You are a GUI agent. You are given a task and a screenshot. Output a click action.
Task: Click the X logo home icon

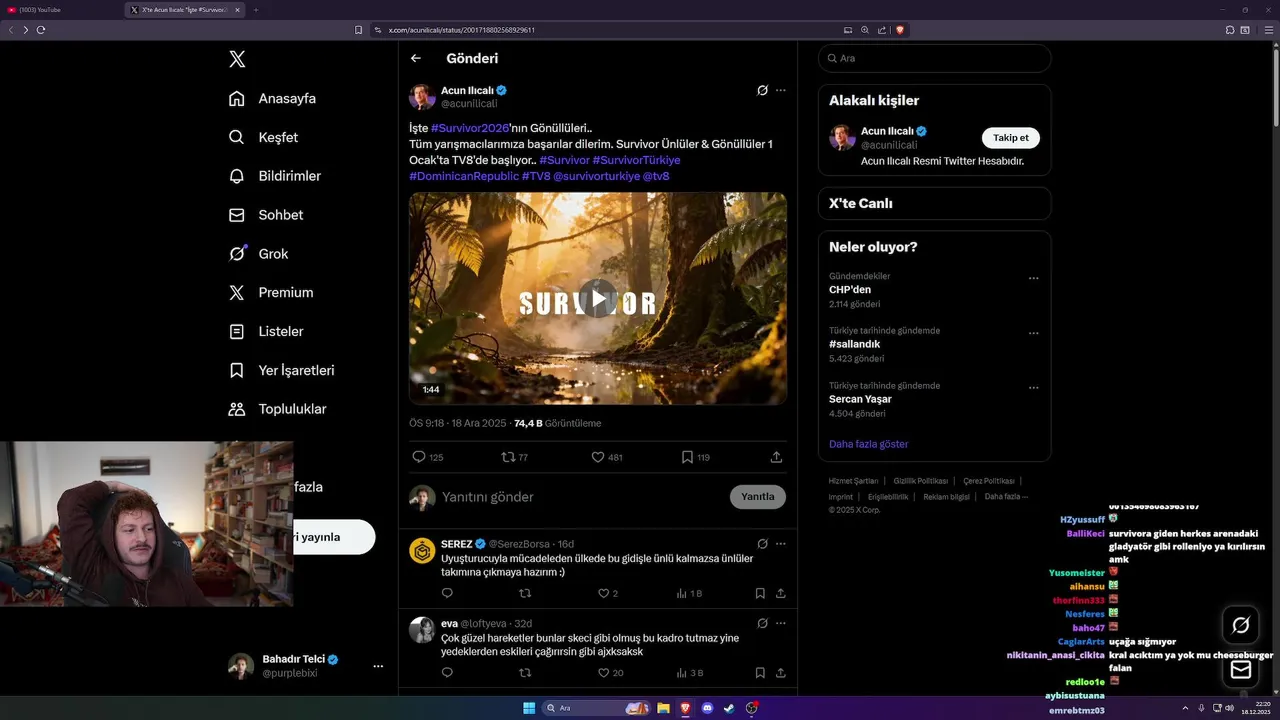point(237,59)
